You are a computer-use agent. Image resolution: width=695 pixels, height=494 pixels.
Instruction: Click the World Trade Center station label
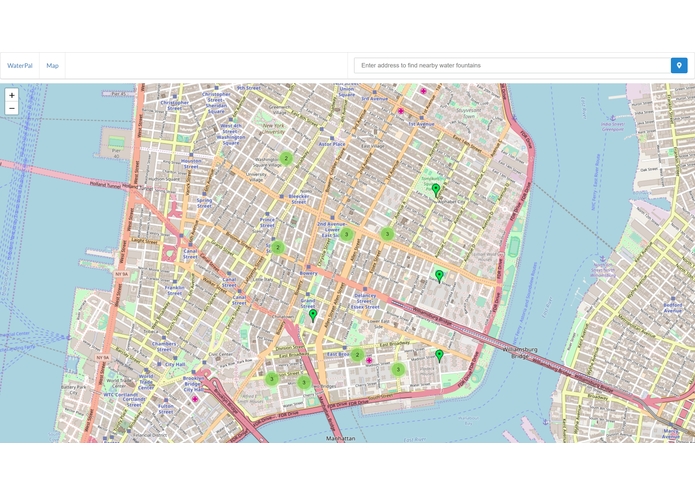146,382
